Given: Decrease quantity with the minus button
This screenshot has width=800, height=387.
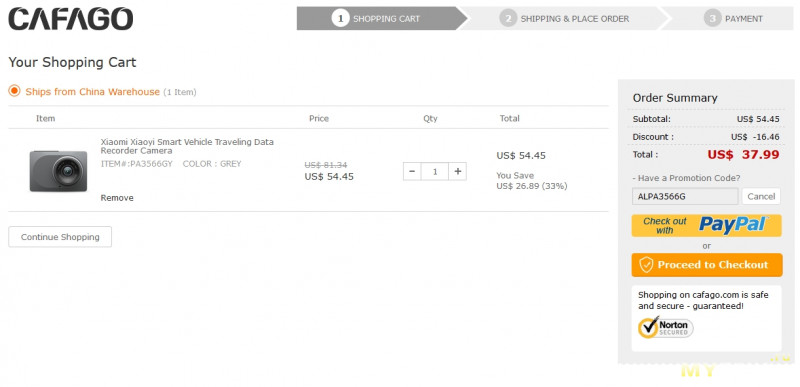Looking at the screenshot, I should (x=412, y=171).
